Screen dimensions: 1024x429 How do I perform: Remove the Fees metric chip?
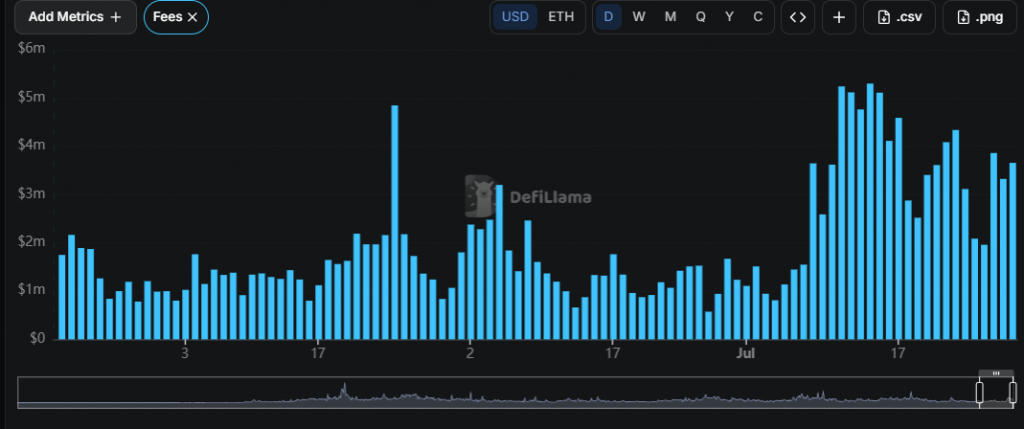coord(193,18)
